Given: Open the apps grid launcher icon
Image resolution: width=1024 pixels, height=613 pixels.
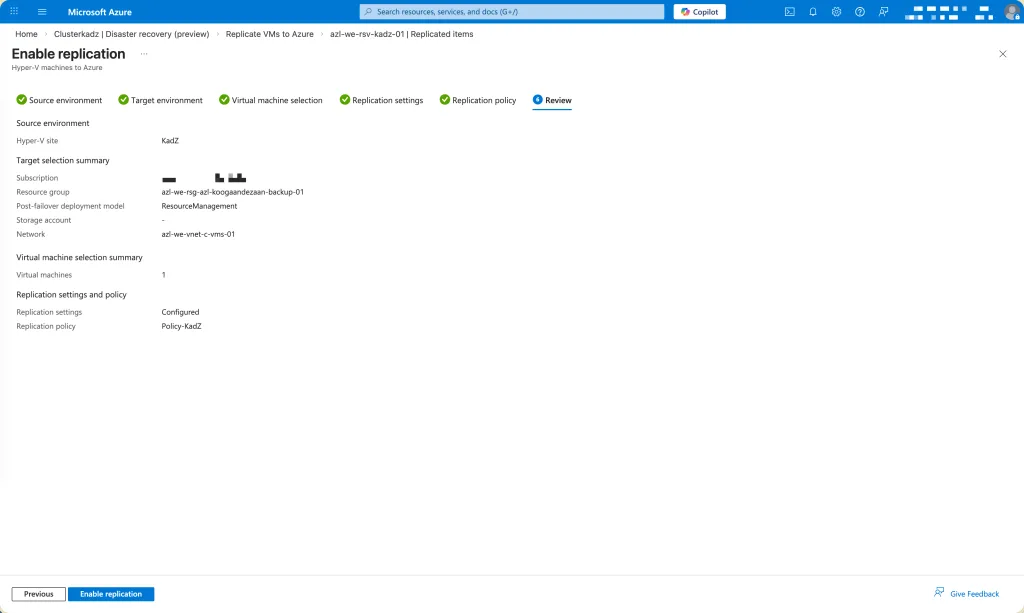Looking at the screenshot, I should pyautogui.click(x=14, y=12).
